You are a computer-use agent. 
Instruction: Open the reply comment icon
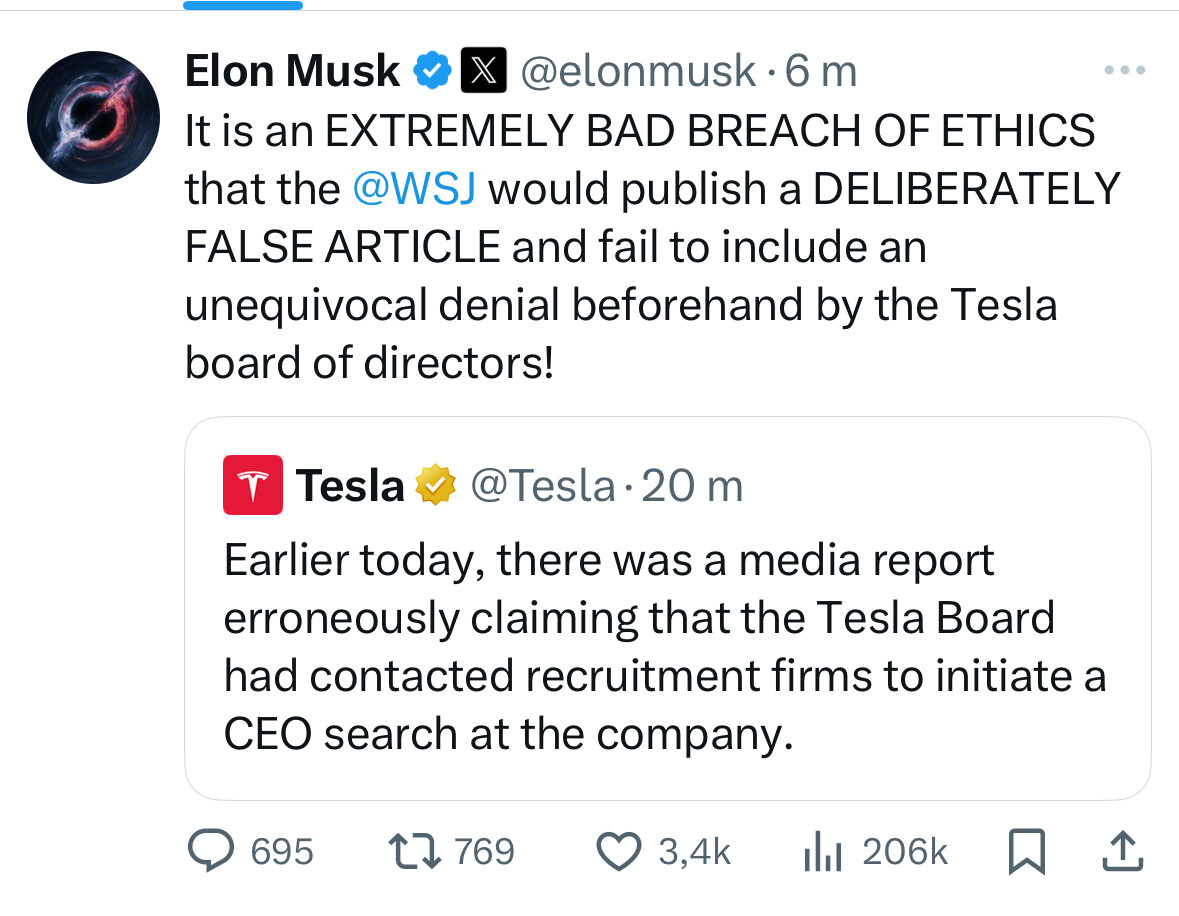click(211, 851)
